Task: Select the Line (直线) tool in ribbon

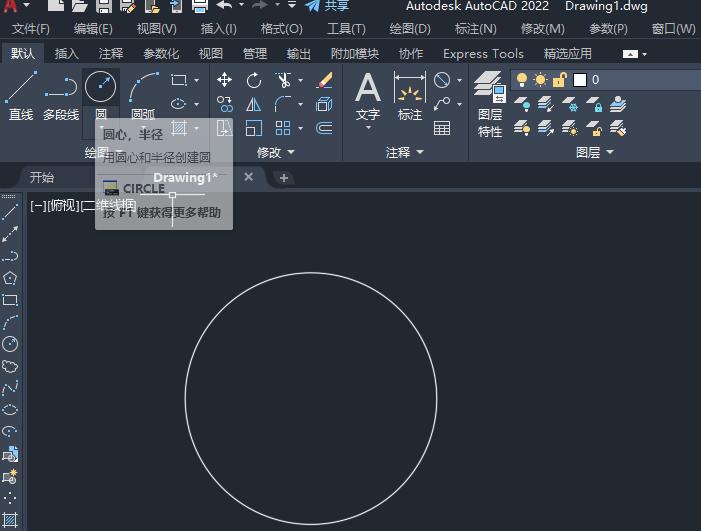Action: coord(21,95)
